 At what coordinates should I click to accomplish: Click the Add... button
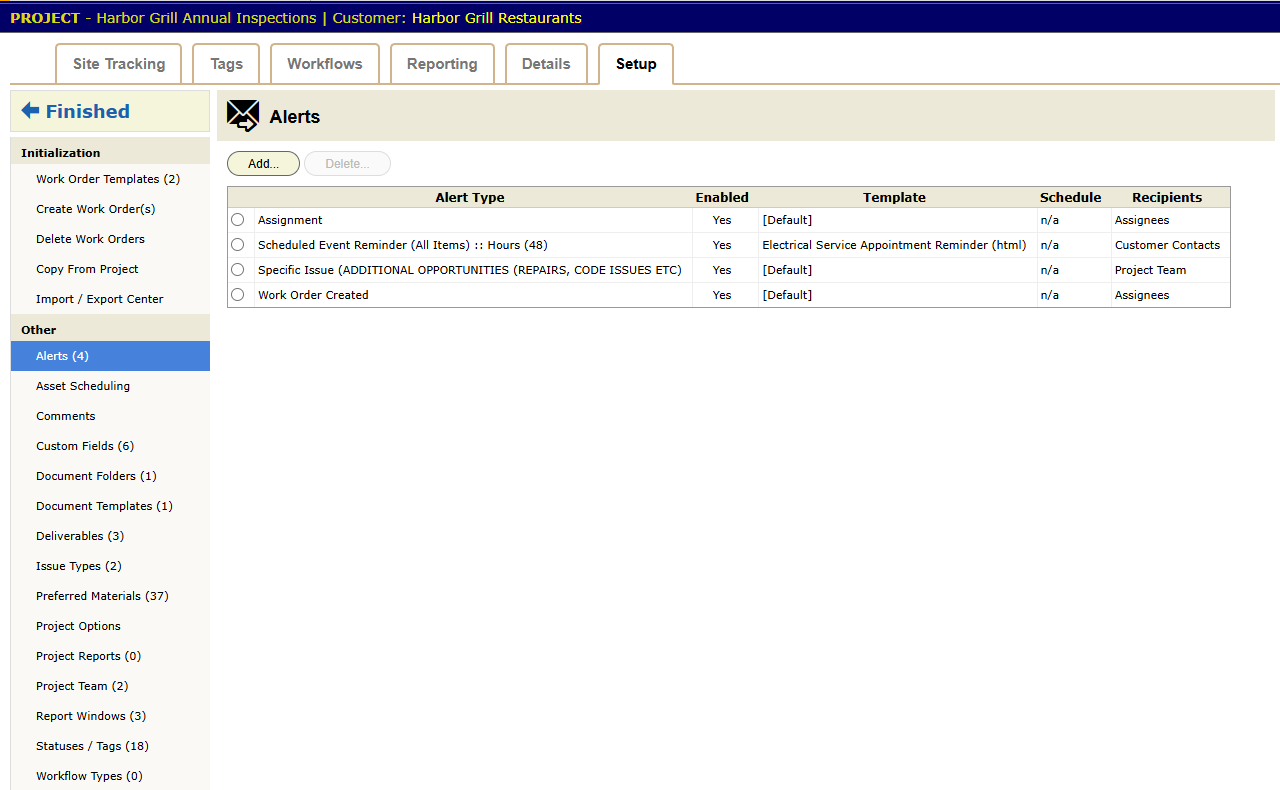coord(263,164)
